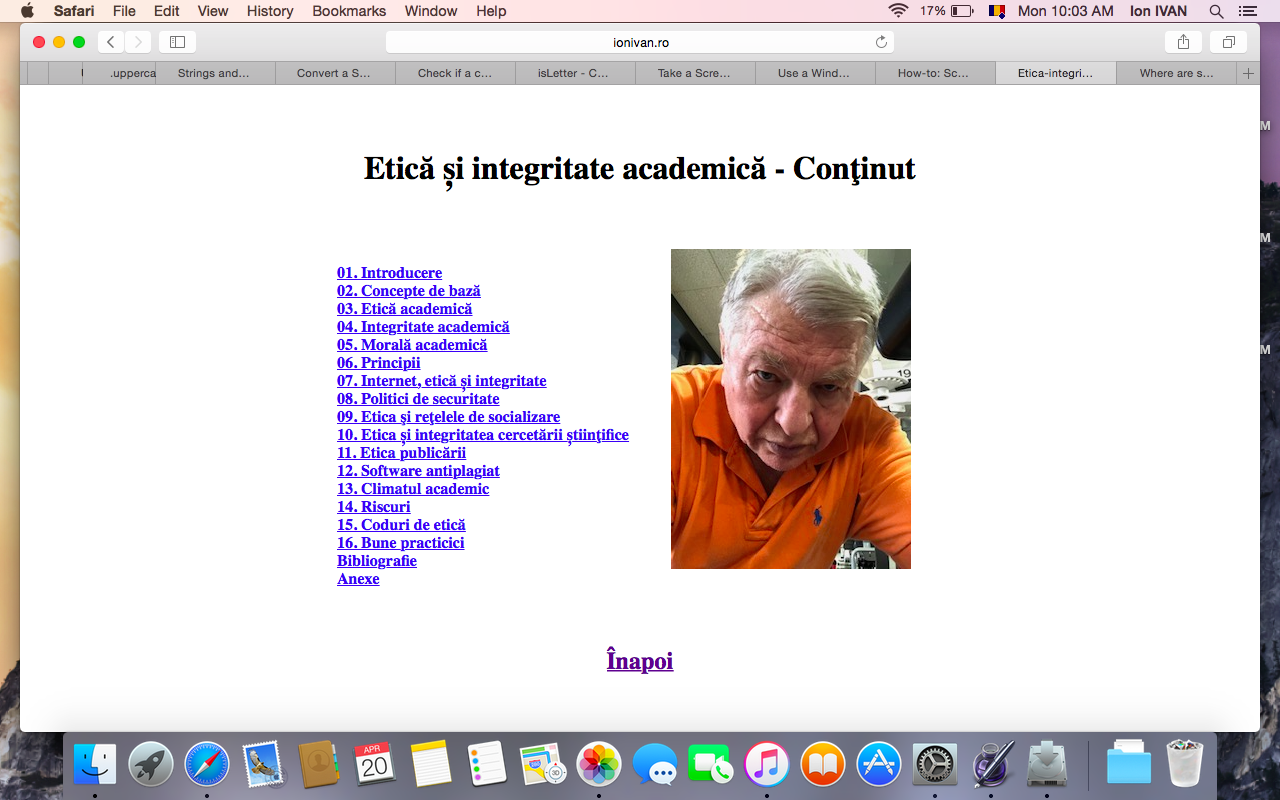This screenshot has height=800, width=1280.
Task: Open the Bookmarks menu
Action: click(x=349, y=11)
